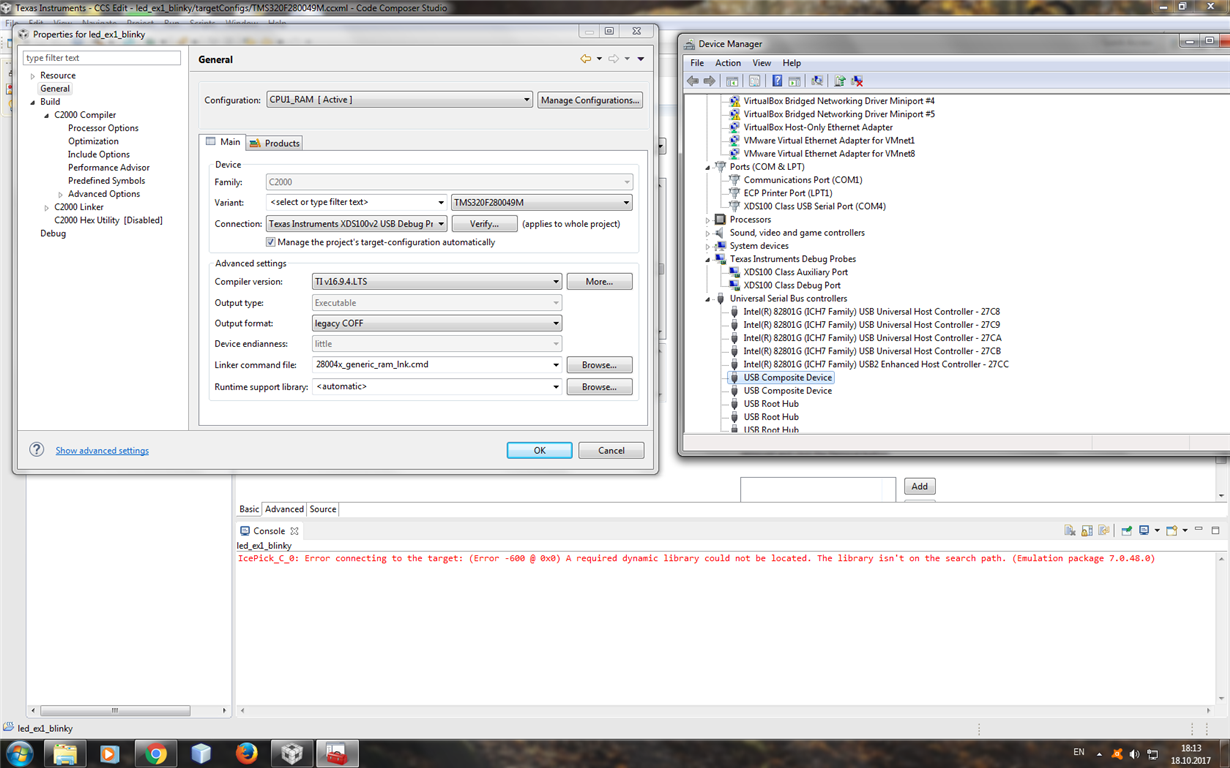Open Linker command file dropdown
Image resolution: width=1230 pixels, height=768 pixels.
[556, 365]
